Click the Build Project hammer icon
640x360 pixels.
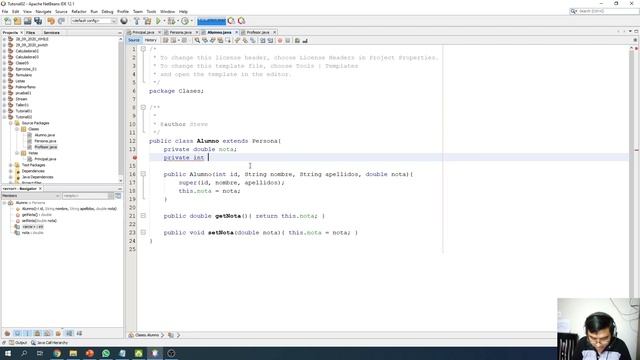point(137,21)
